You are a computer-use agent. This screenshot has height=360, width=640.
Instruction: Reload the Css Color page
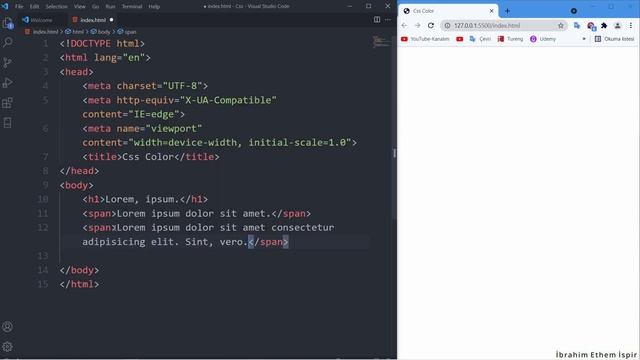(x=431, y=25)
